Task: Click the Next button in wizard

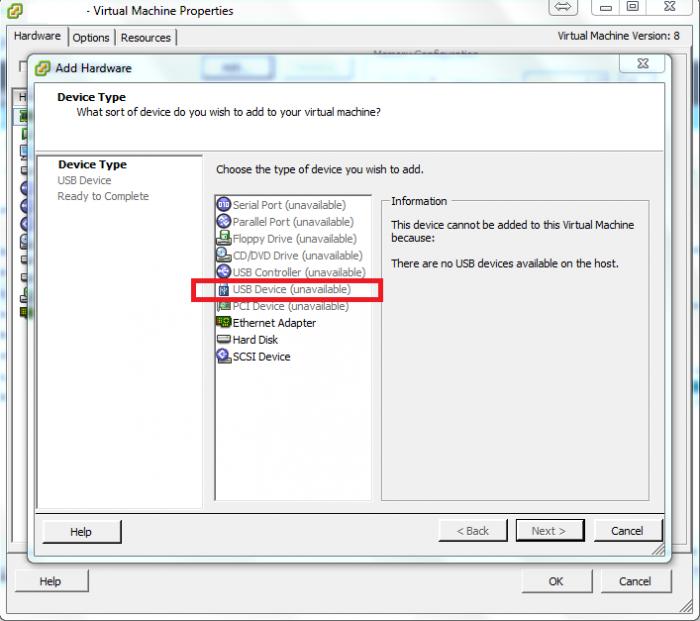Action: (x=550, y=530)
